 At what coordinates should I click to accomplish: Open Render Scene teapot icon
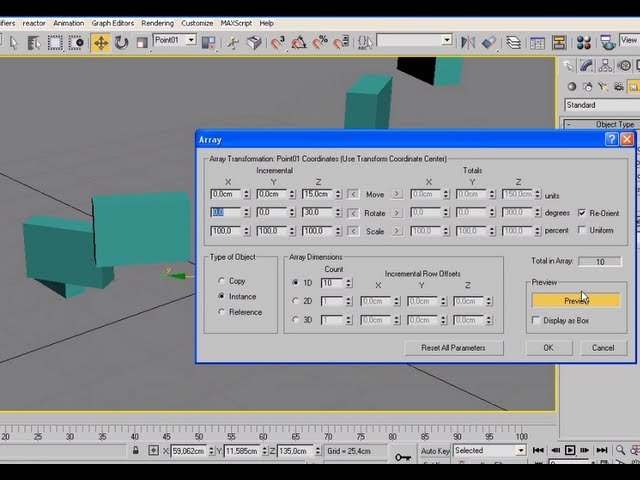tap(608, 42)
